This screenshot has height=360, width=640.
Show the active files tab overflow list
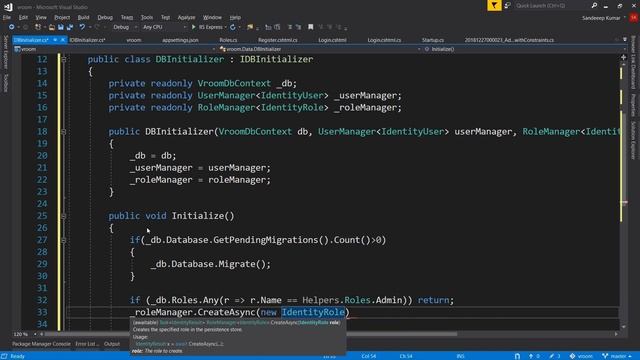pos(625,40)
